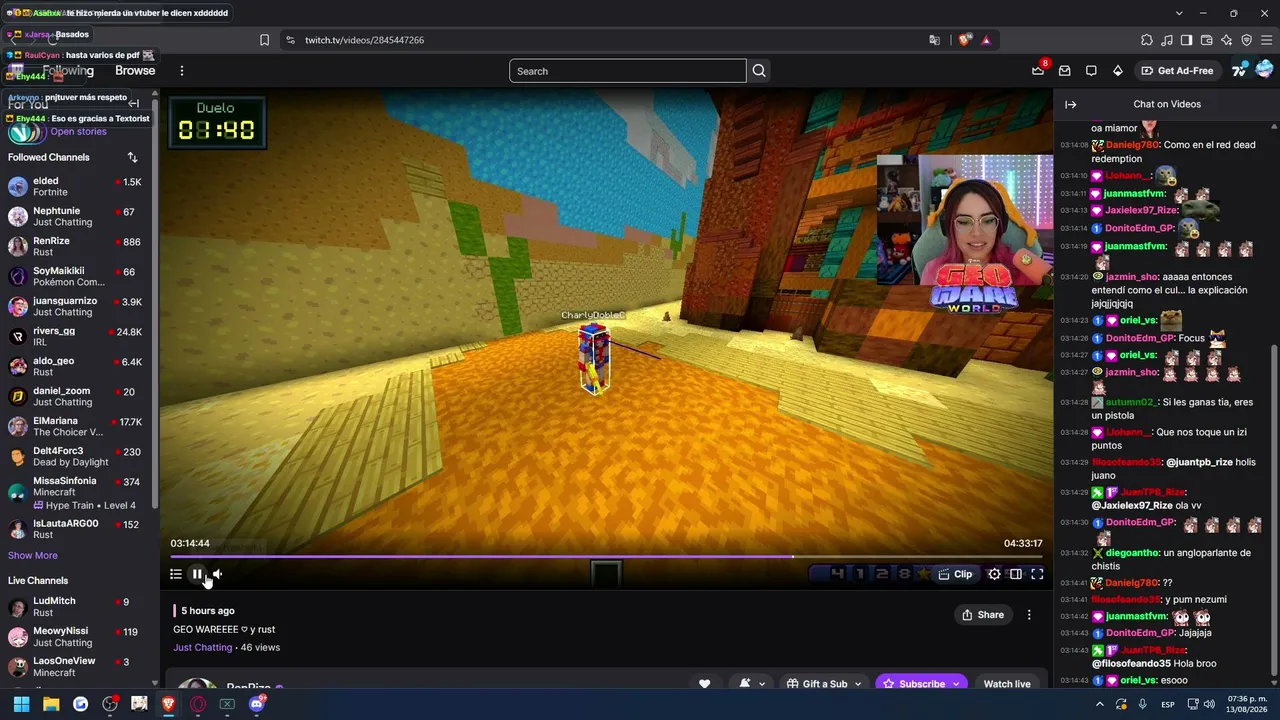
Task: Toggle theatre mode in the player
Action: pos(1016,574)
